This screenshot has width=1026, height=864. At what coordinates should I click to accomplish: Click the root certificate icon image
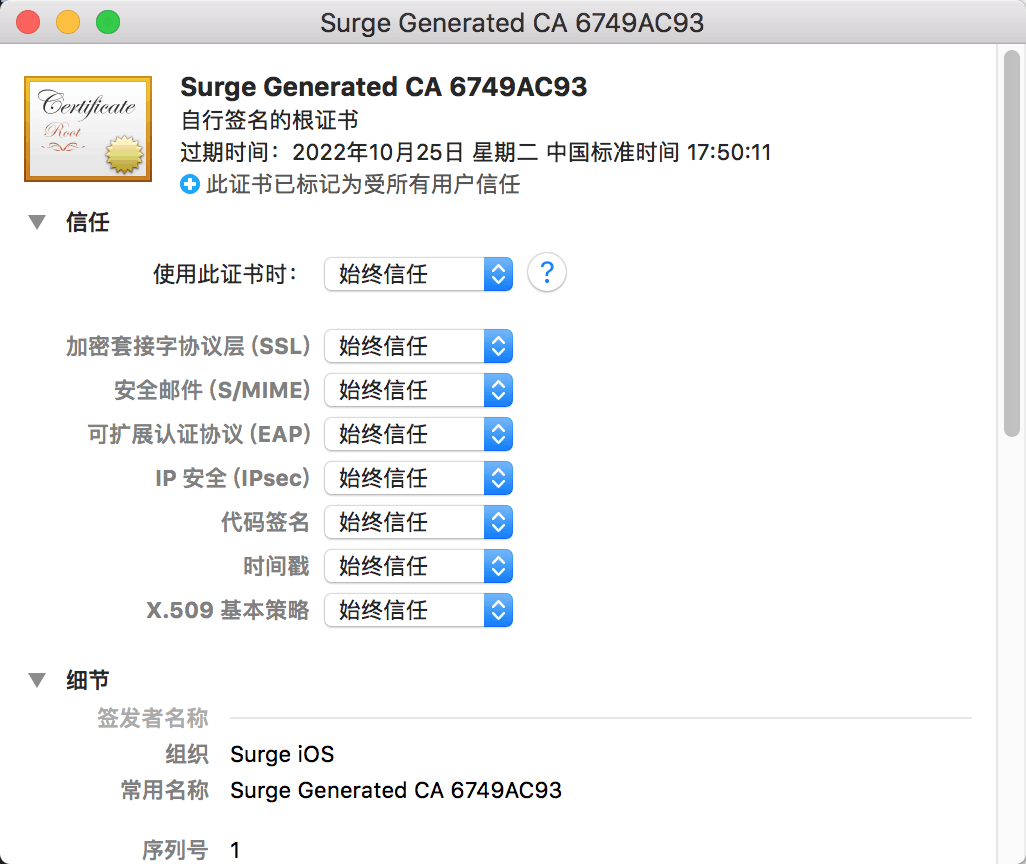(88, 128)
